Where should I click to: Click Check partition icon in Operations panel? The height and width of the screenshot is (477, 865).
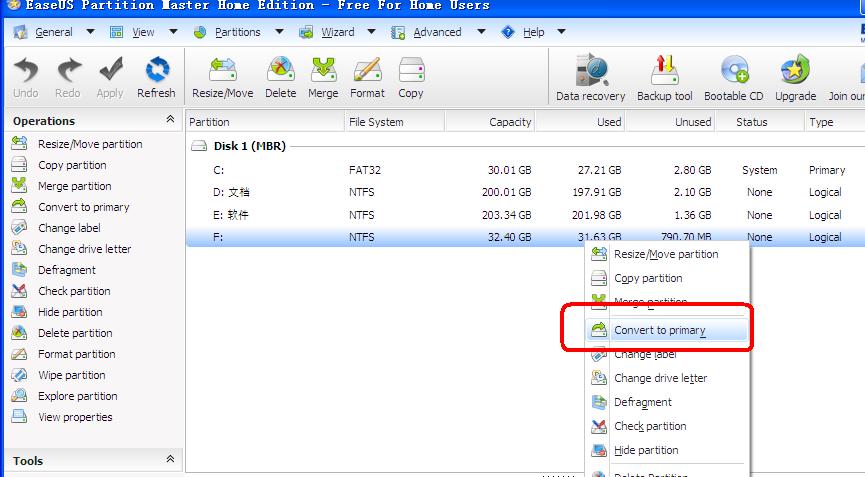(19, 290)
